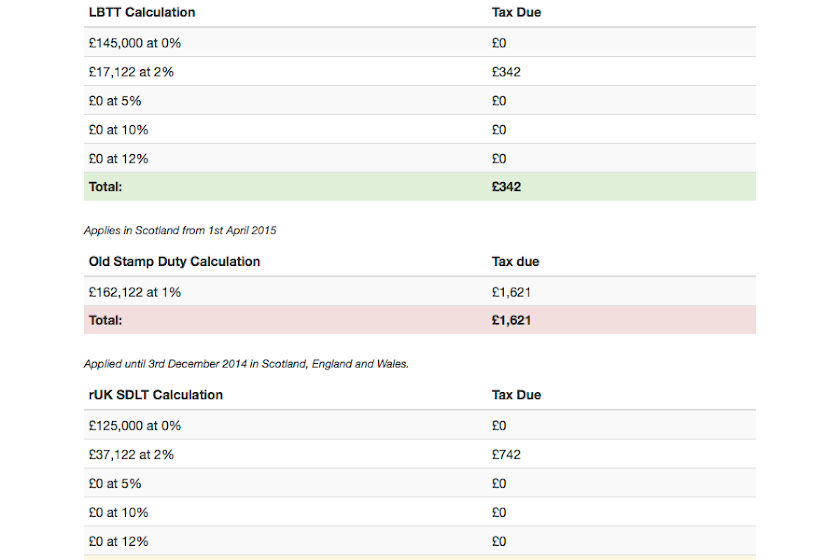Viewport: 840px width, 560px height.
Task: Click 'Applies in Scotland from 1st April 2015' note
Action: pos(180,230)
